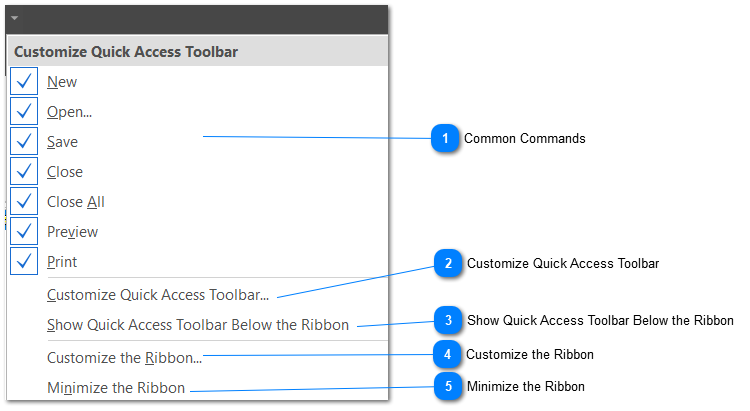750x411 pixels.
Task: Click the toolbar dropdown arrow at top
Action: pyautogui.click(x=15, y=18)
